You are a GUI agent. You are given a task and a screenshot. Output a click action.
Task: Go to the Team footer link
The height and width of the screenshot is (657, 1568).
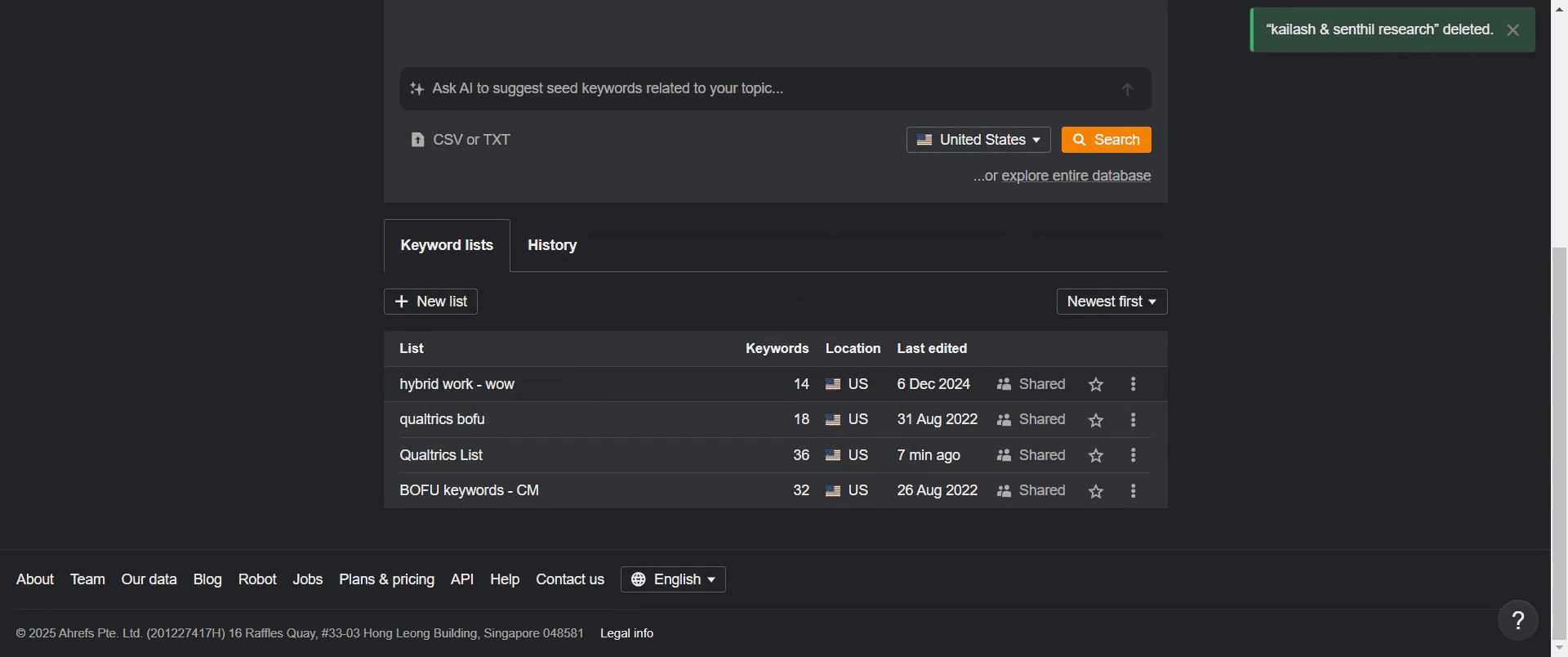tap(87, 579)
